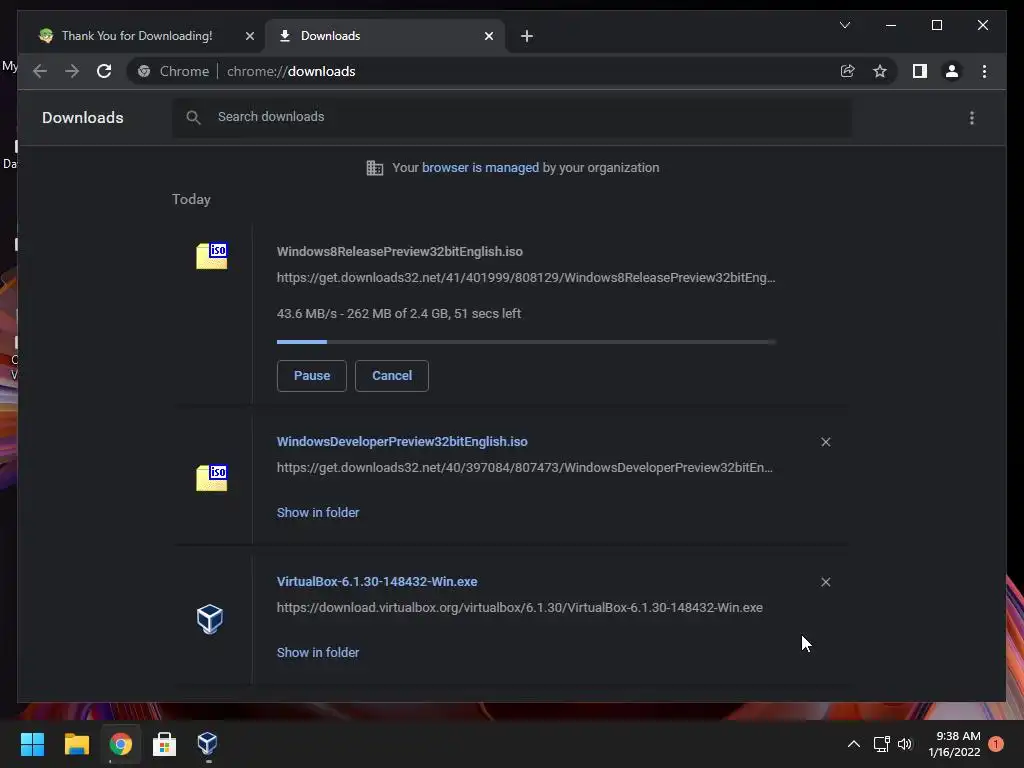Open the network tray icon
Image resolution: width=1024 pixels, height=768 pixels.
coord(882,744)
